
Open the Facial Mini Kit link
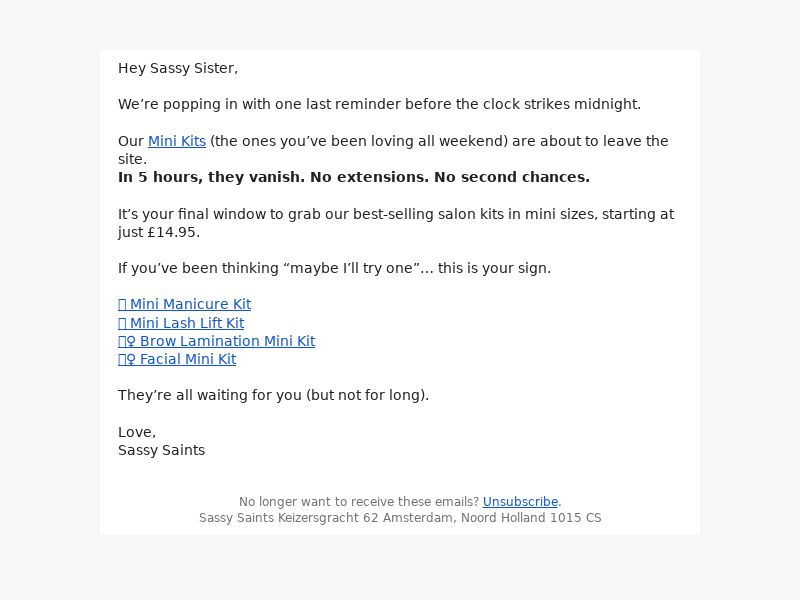[x=177, y=359]
